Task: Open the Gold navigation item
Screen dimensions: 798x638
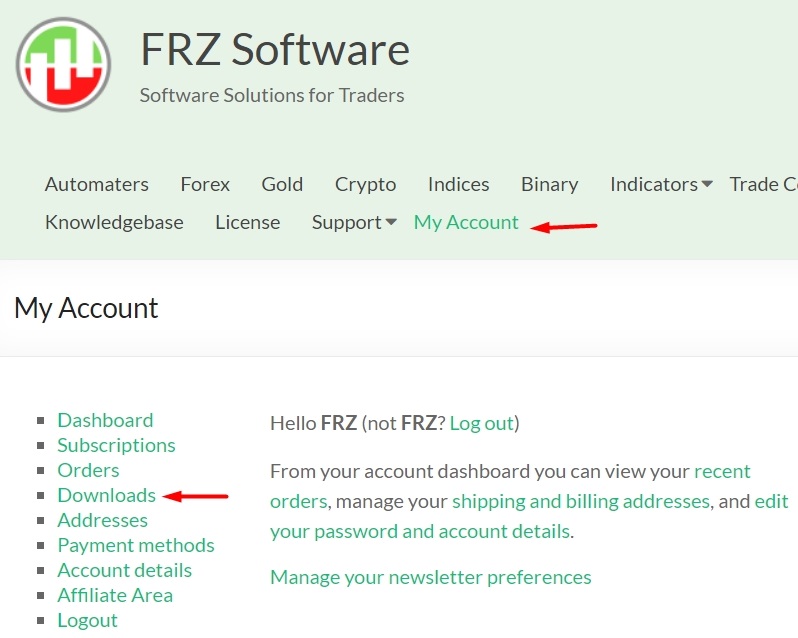Action: (282, 184)
